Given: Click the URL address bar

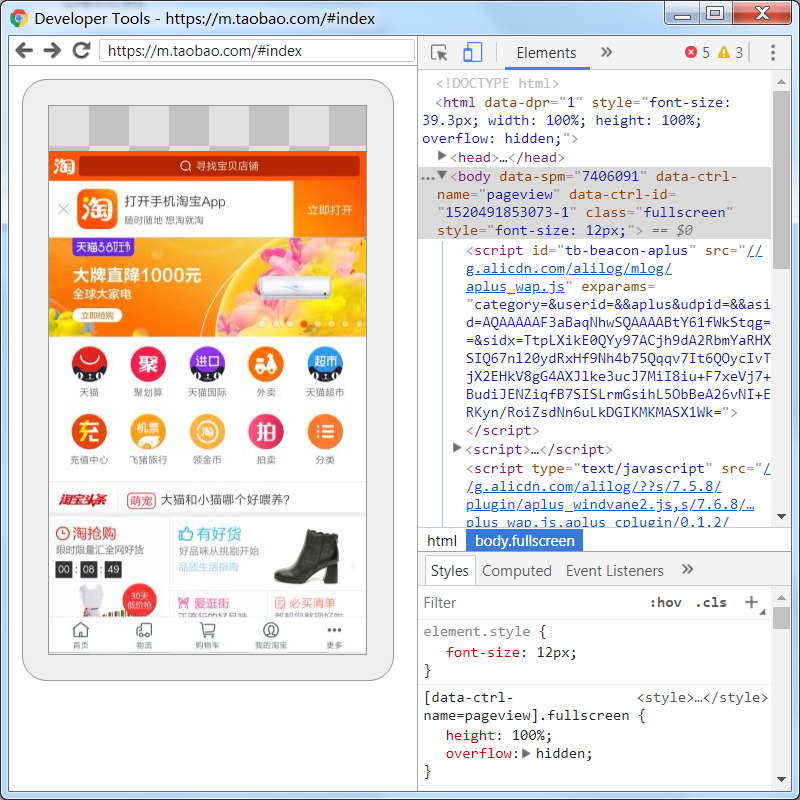Looking at the screenshot, I should point(257,51).
